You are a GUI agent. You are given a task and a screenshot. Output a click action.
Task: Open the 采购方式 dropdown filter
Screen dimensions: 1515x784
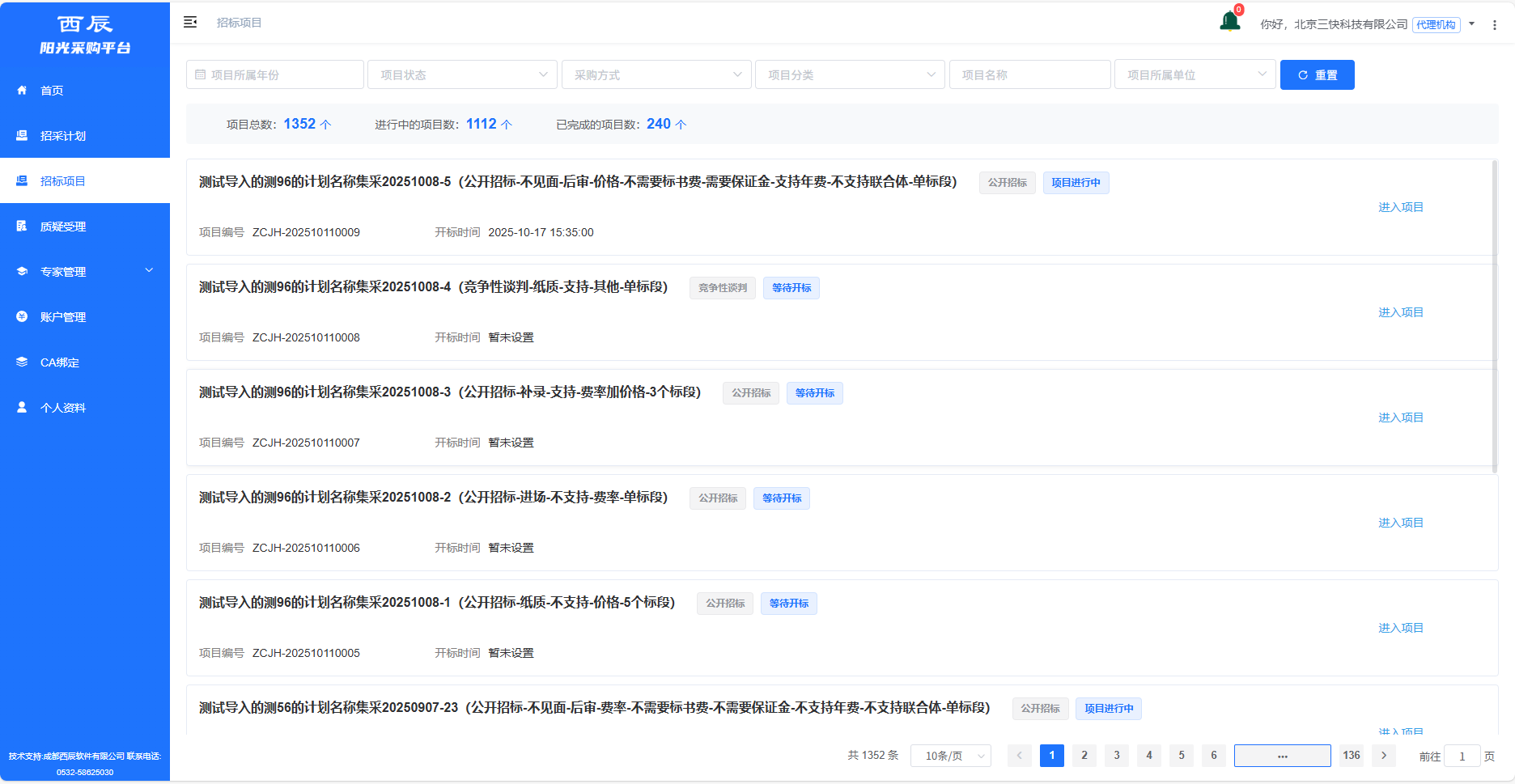click(x=656, y=74)
